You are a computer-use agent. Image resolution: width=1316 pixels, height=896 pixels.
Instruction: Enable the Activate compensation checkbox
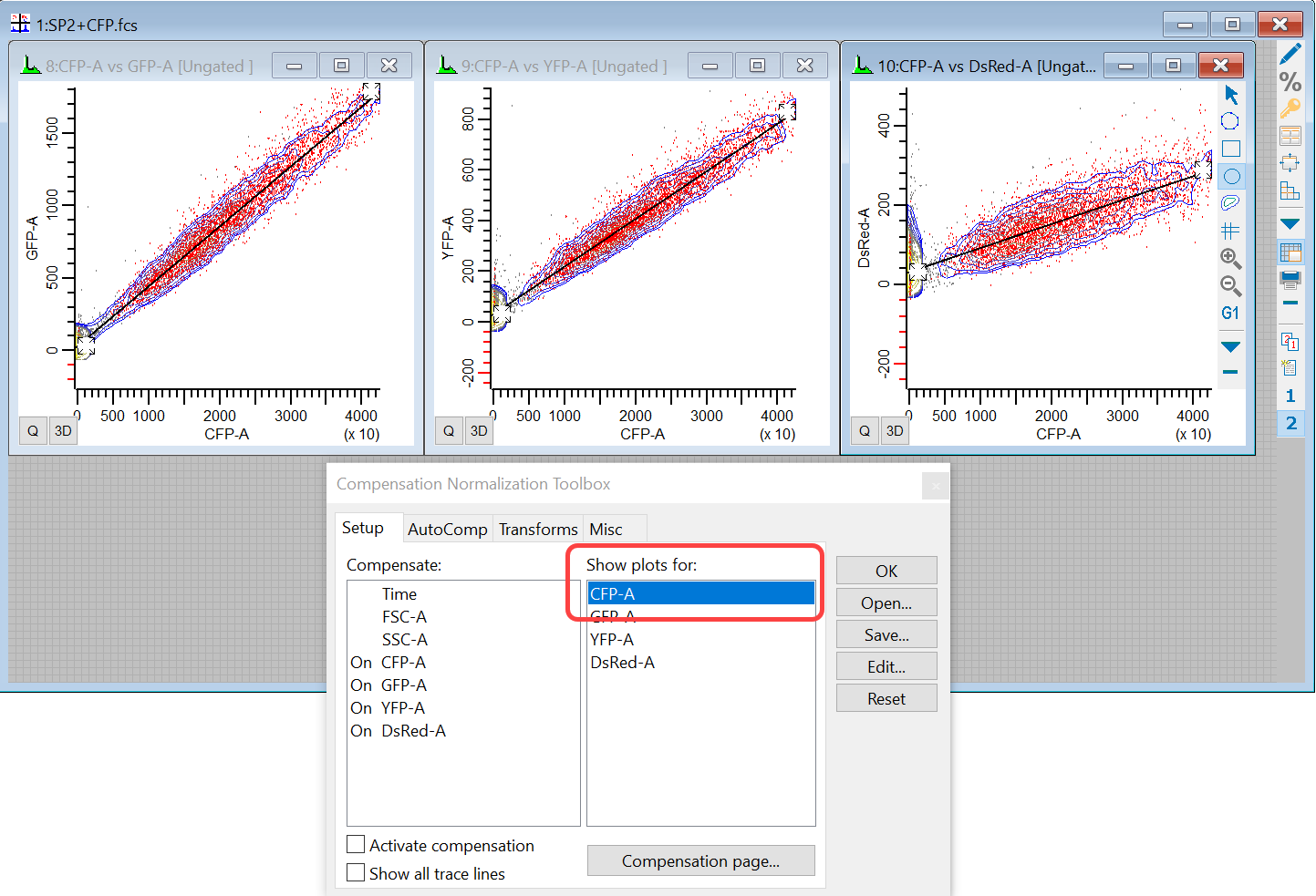click(x=357, y=845)
